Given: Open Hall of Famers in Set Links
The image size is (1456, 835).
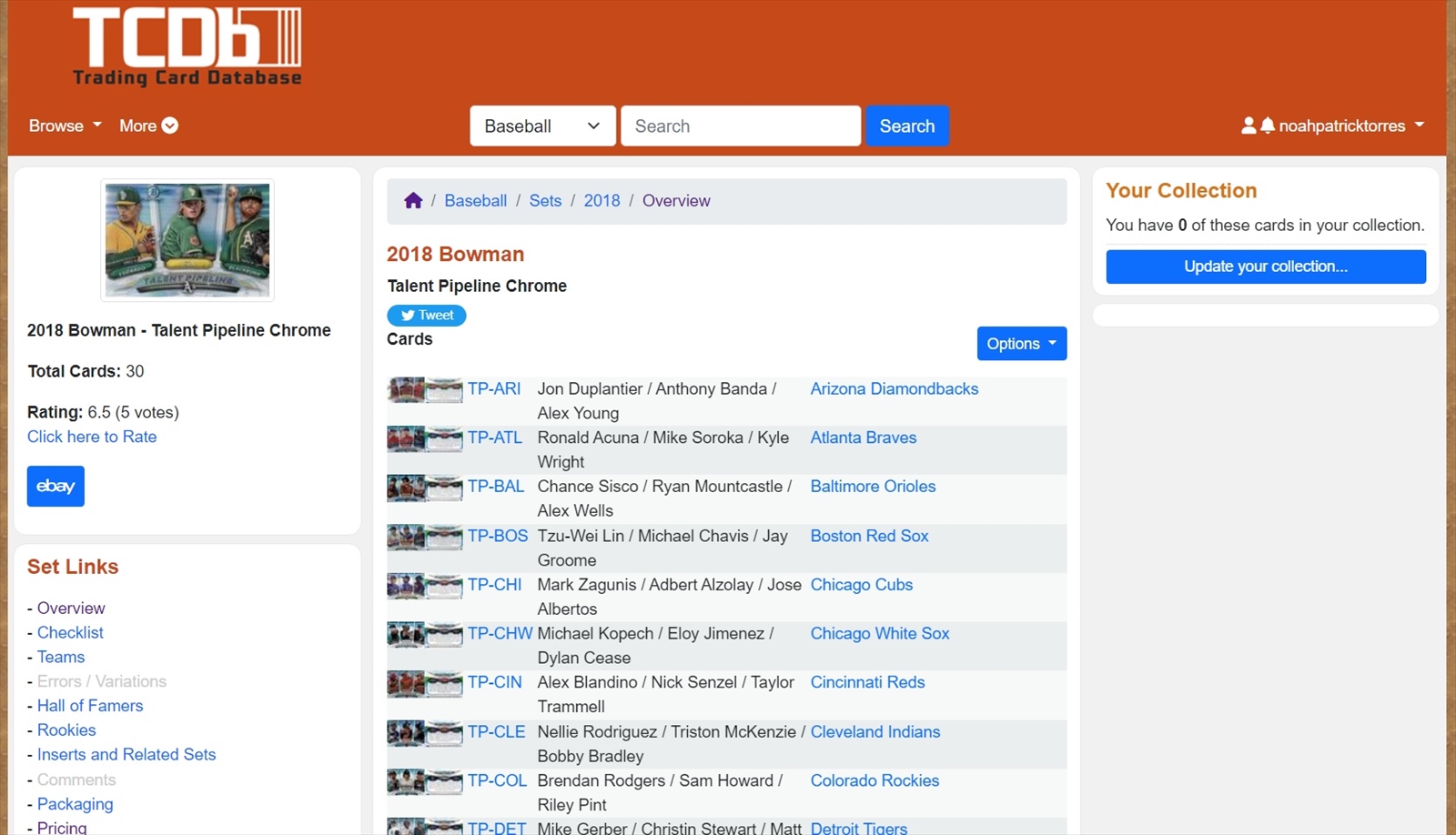Looking at the screenshot, I should tap(90, 706).
